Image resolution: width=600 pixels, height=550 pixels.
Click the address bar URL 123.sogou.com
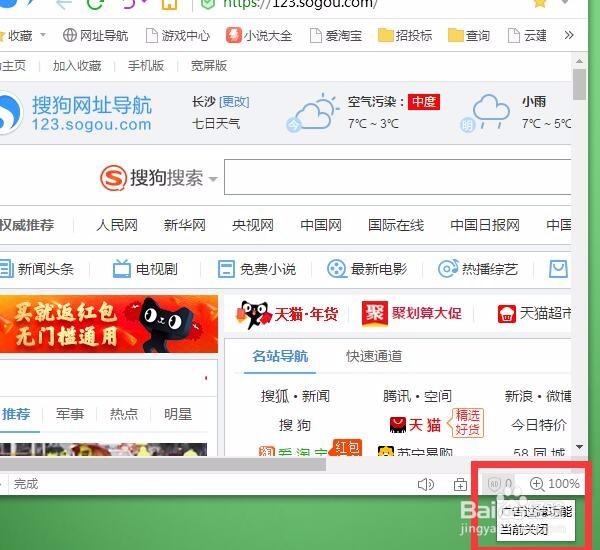[300, 3]
